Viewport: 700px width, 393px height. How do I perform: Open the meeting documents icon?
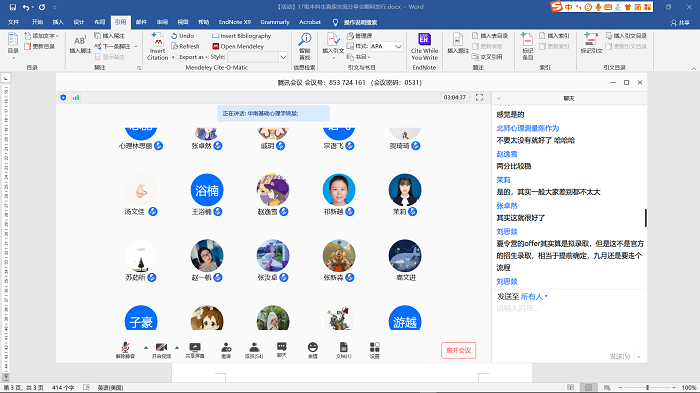[x=343, y=350]
